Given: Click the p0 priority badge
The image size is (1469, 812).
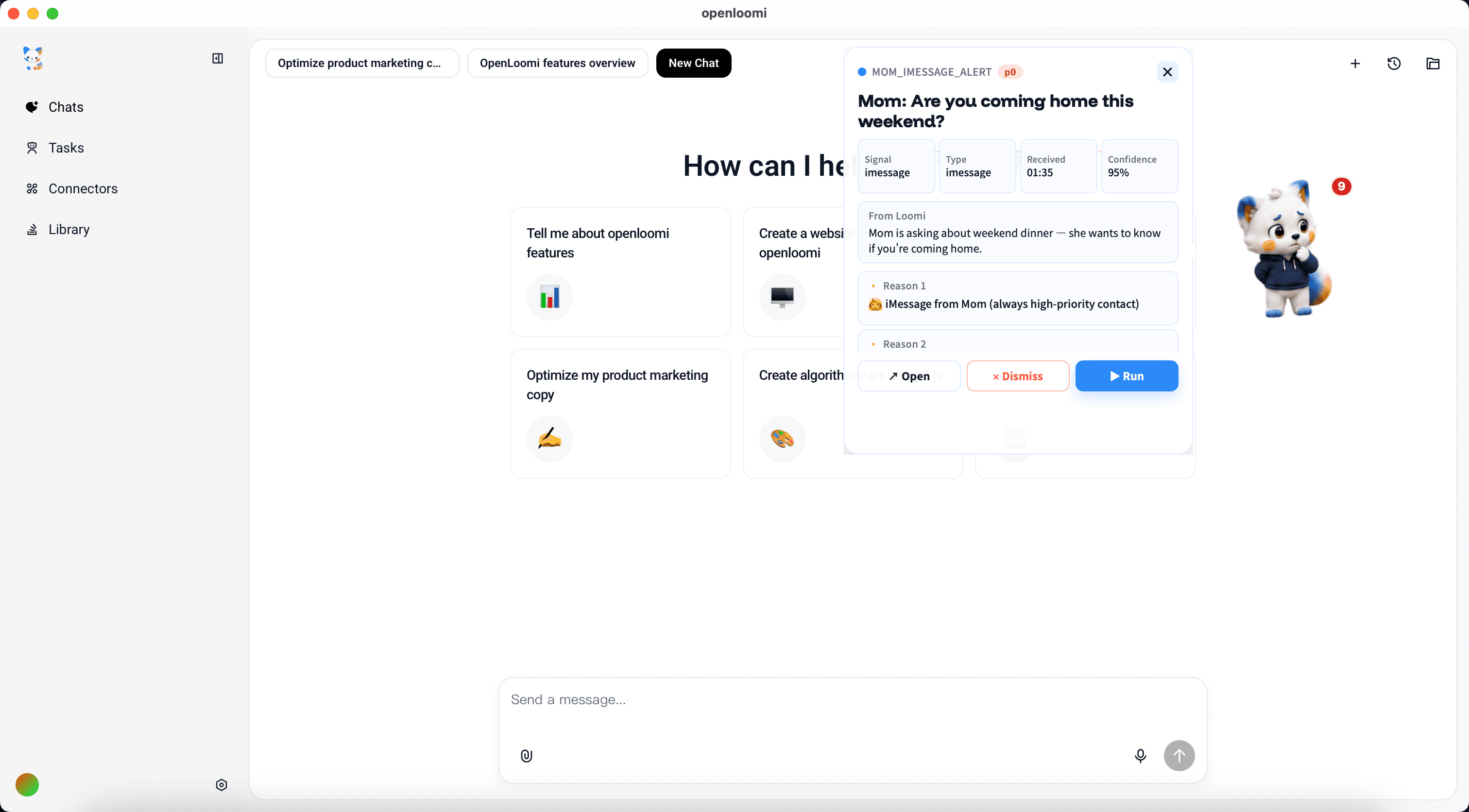Looking at the screenshot, I should click(1009, 72).
